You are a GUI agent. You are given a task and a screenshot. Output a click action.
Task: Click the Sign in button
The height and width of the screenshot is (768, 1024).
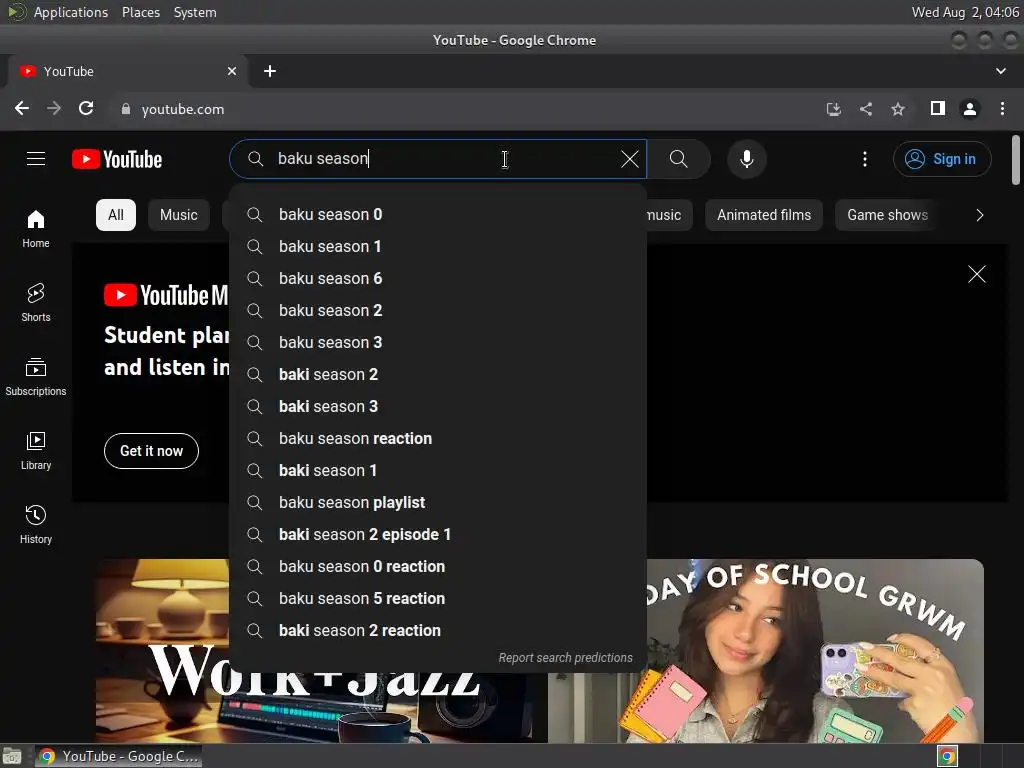pyautogui.click(x=942, y=159)
